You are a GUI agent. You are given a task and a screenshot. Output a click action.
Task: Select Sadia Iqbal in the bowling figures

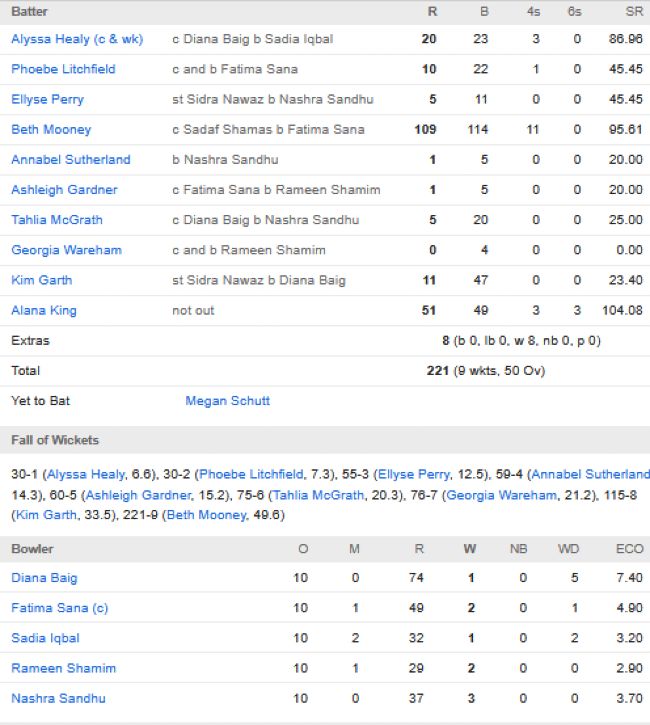click(x=45, y=637)
